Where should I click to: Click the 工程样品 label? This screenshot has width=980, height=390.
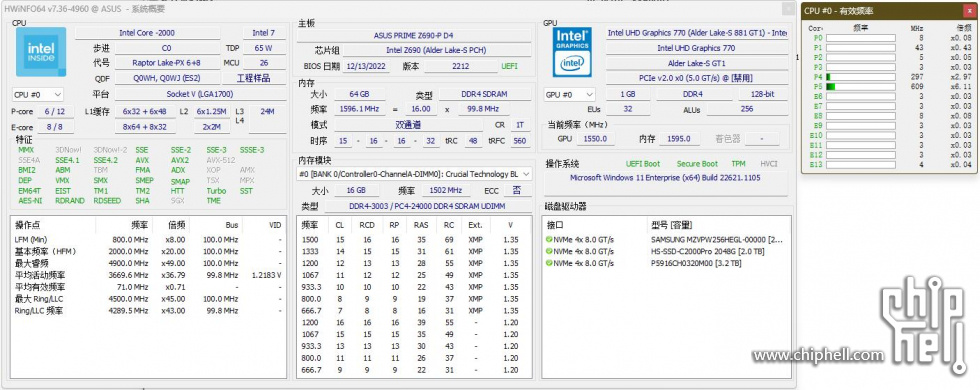pos(254,79)
